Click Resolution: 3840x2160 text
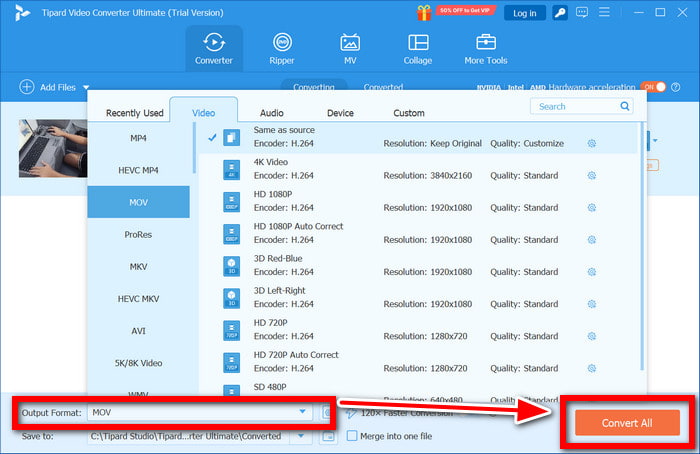700x454 pixels. tap(427, 175)
